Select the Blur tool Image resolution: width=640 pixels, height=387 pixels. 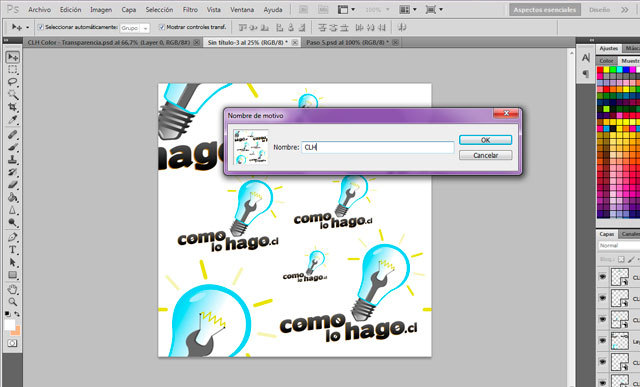point(13,210)
